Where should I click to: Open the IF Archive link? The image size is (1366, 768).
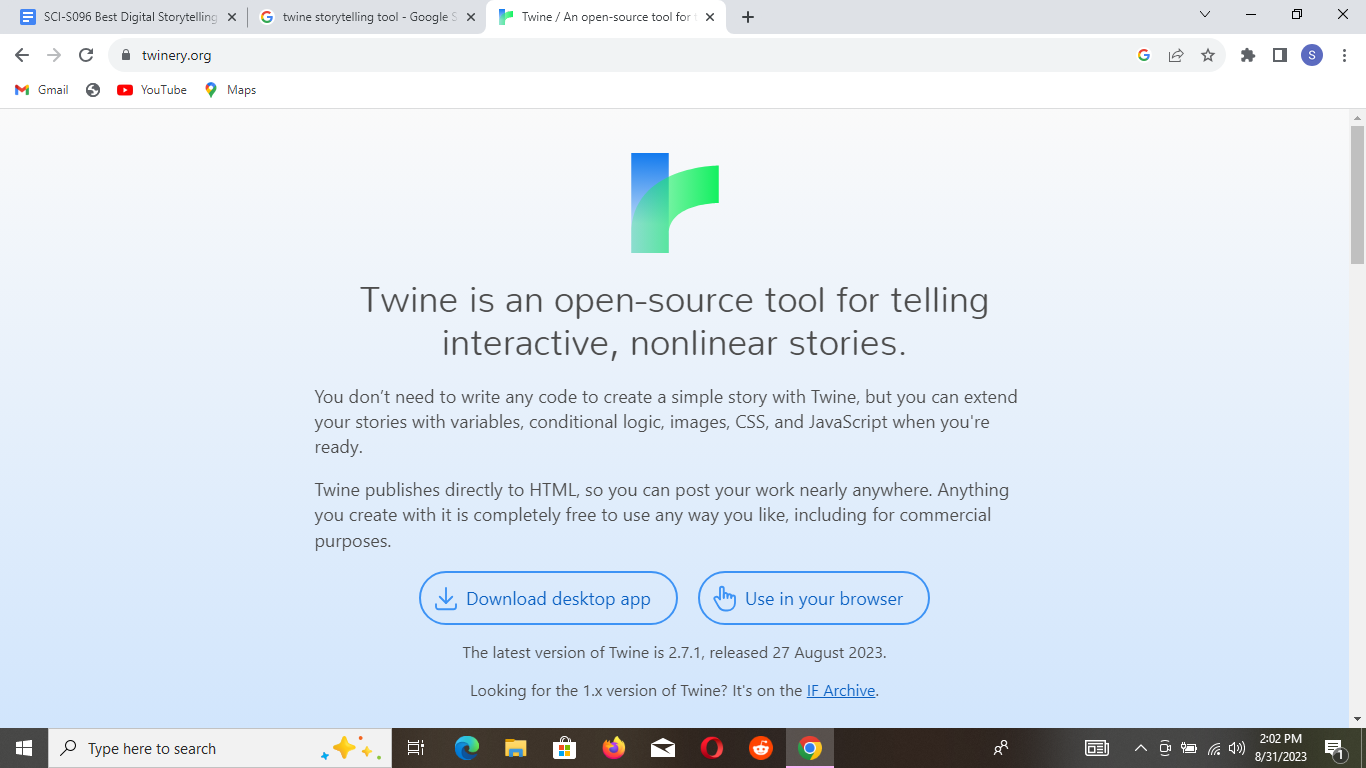(840, 690)
